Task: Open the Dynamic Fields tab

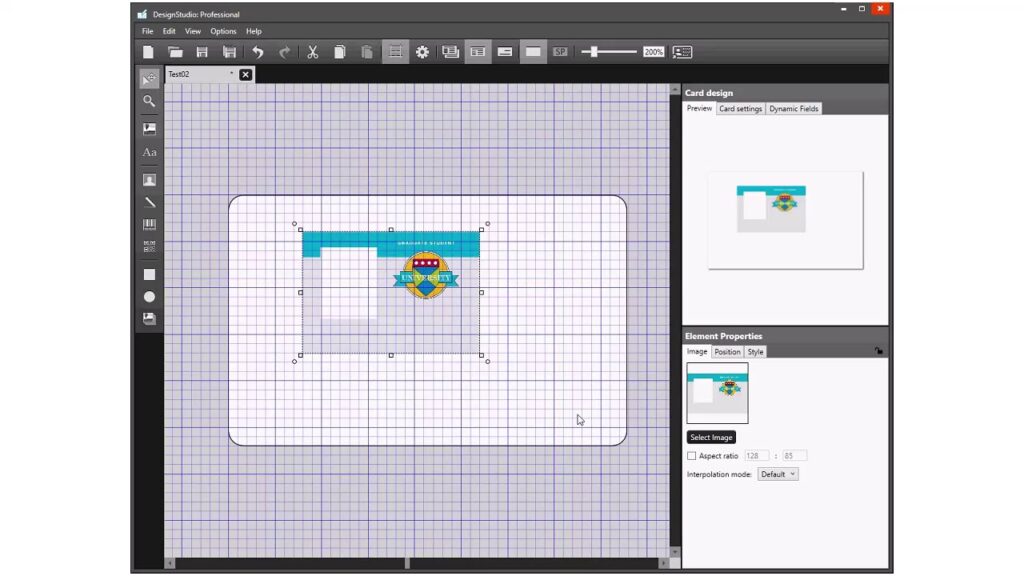Action: pyautogui.click(x=793, y=109)
